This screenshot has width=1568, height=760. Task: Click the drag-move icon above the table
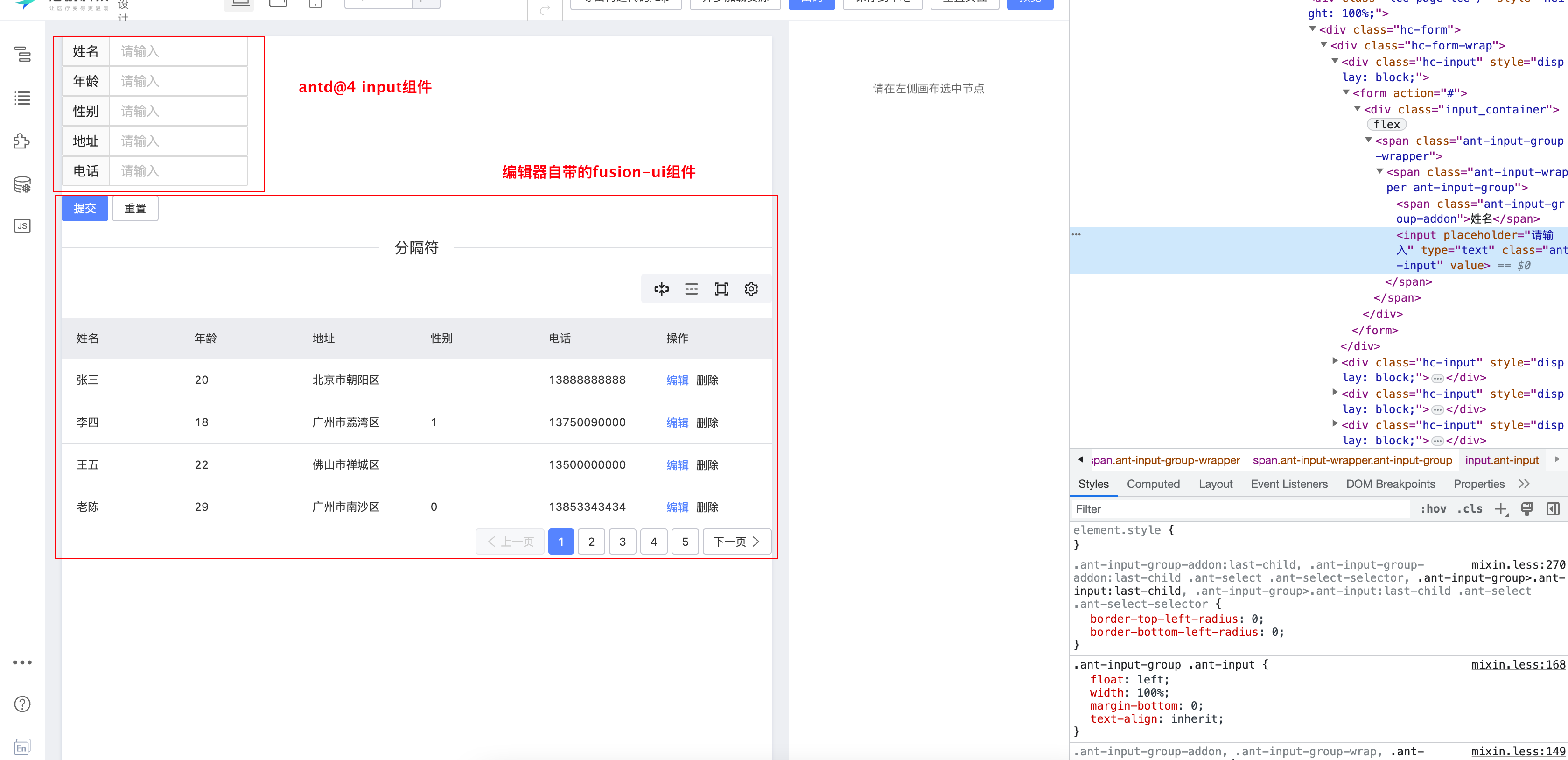click(x=661, y=289)
